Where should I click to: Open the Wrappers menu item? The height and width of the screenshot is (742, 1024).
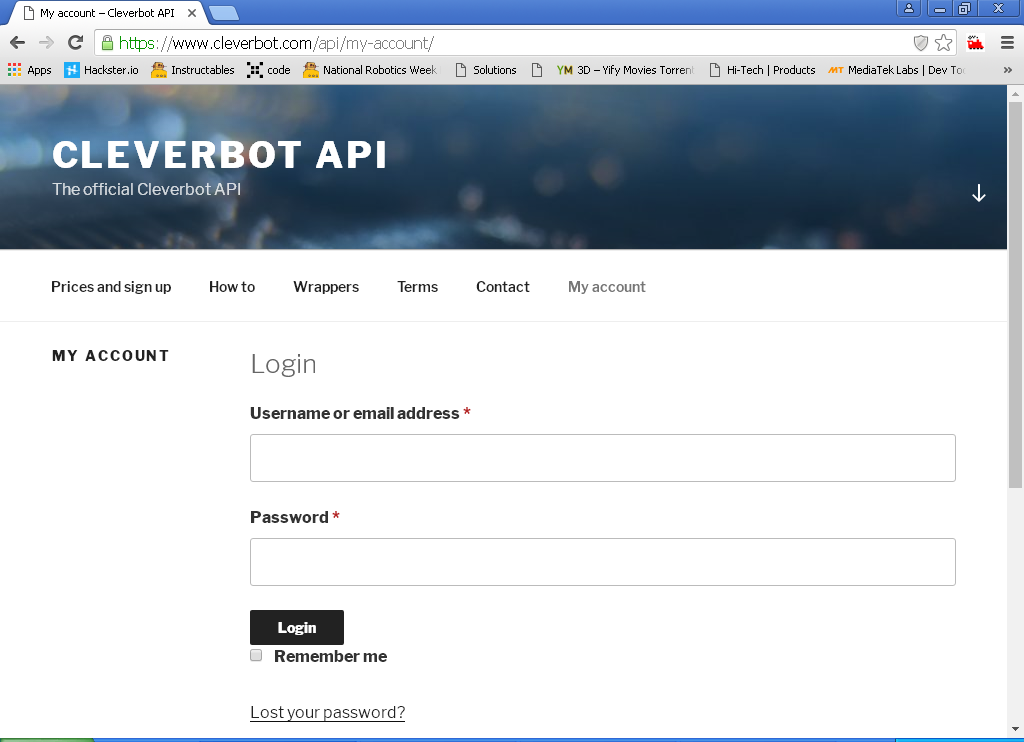pyautogui.click(x=326, y=287)
